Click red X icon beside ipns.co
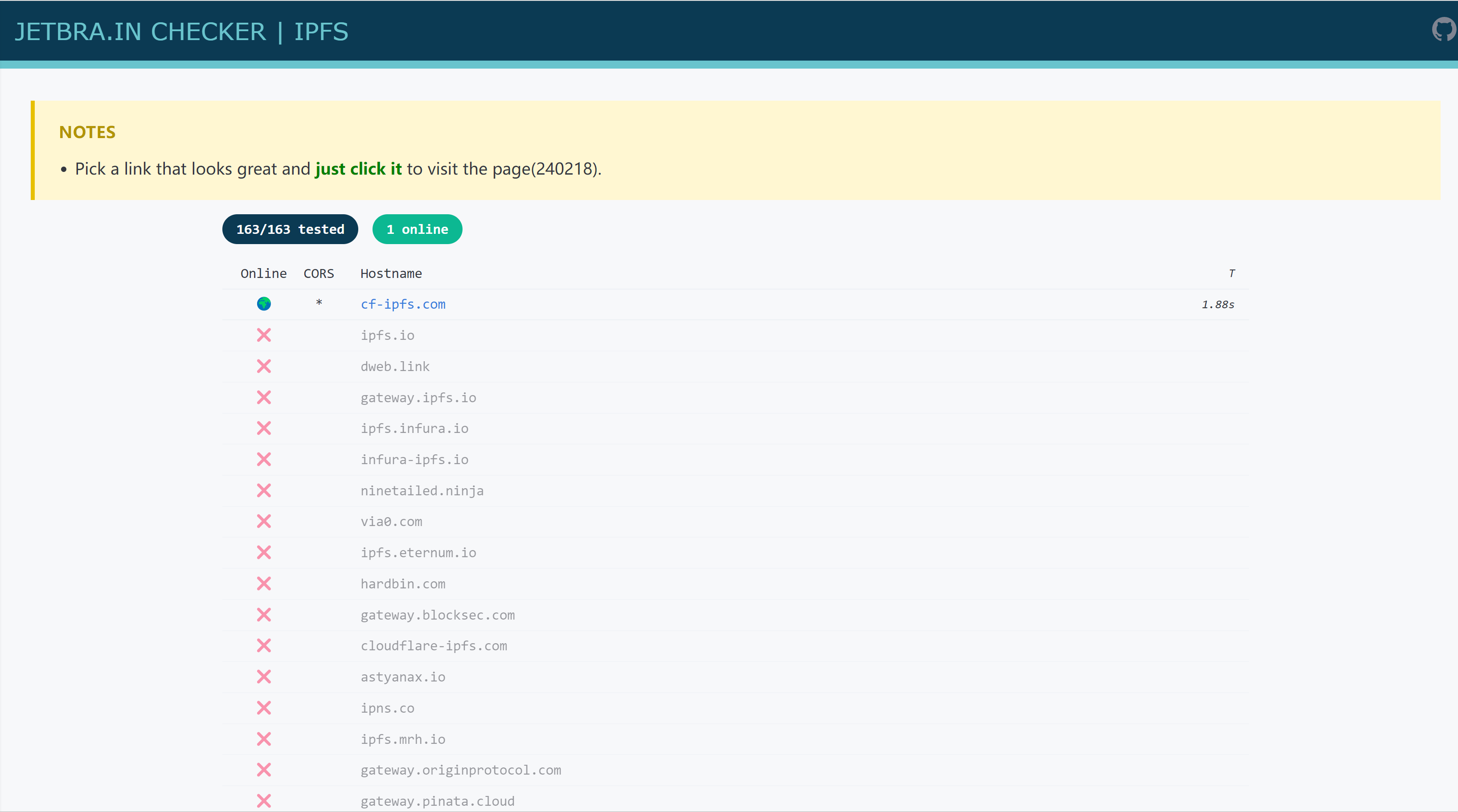 (x=264, y=708)
